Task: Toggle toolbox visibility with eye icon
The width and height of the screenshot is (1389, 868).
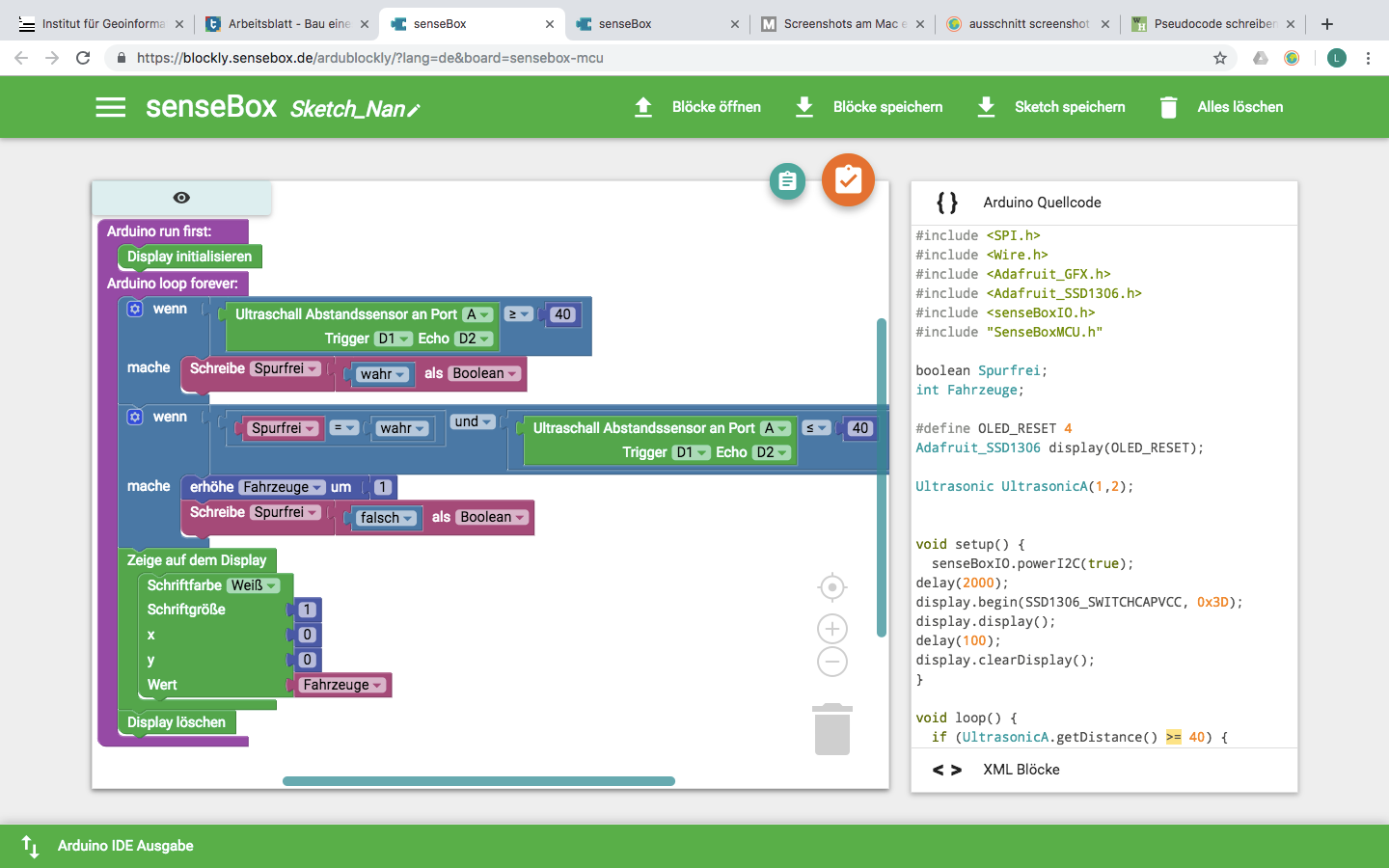Action: (181, 198)
